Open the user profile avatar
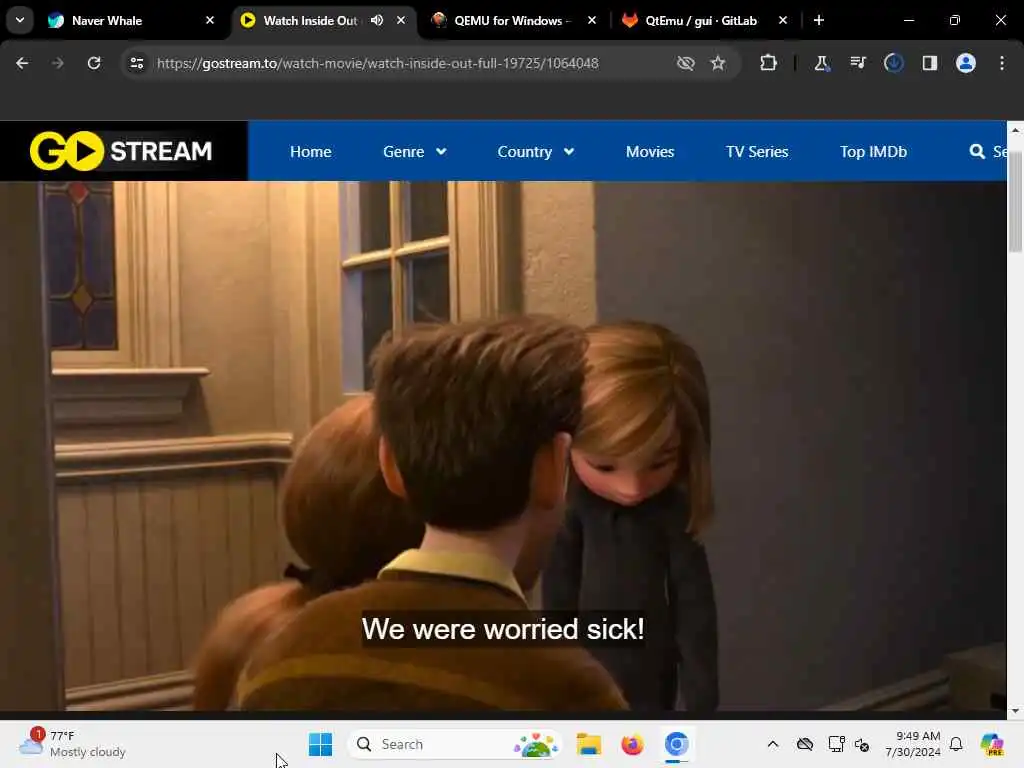1024x768 pixels. (965, 63)
